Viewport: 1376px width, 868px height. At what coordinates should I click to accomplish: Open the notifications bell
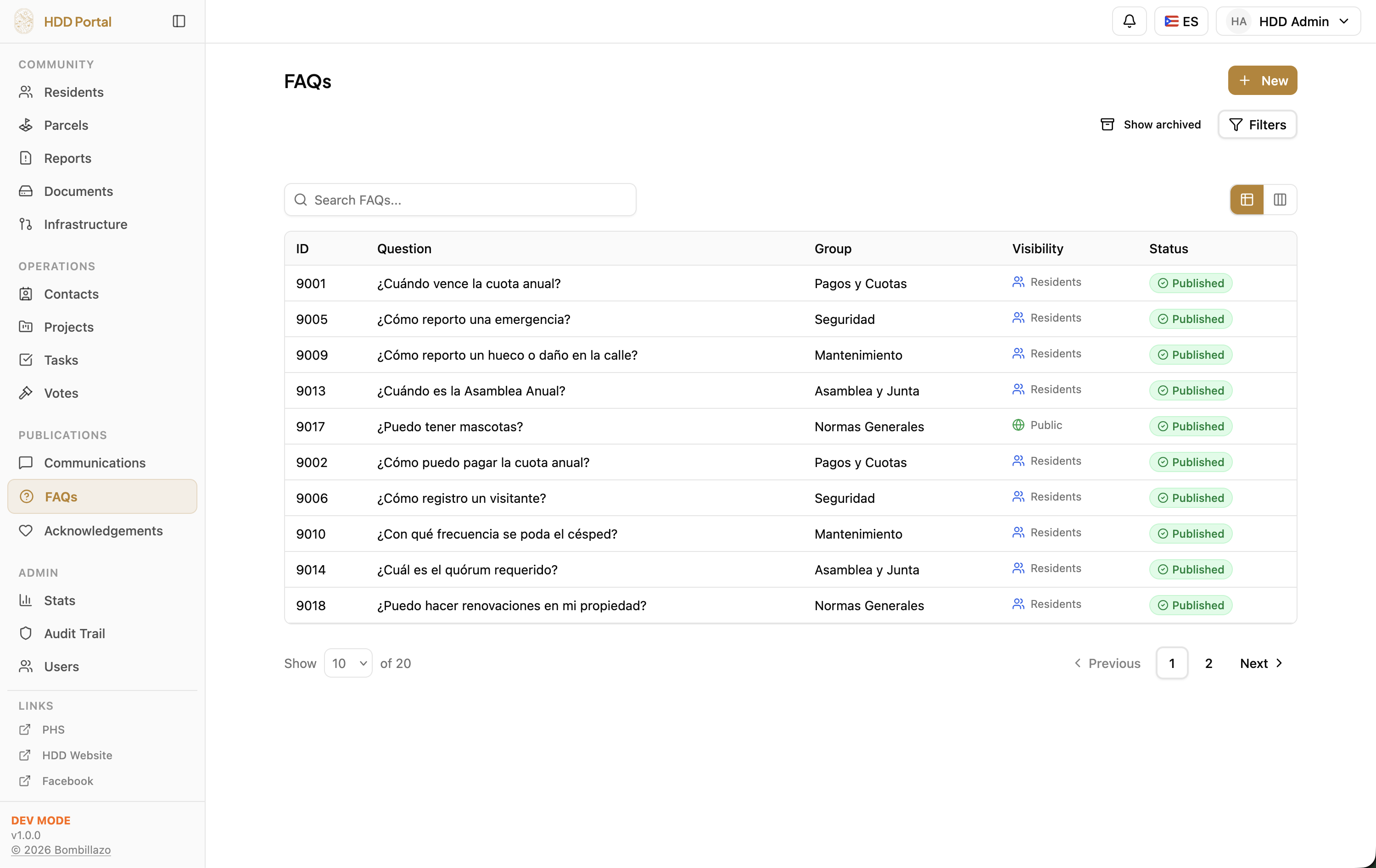[1129, 21]
